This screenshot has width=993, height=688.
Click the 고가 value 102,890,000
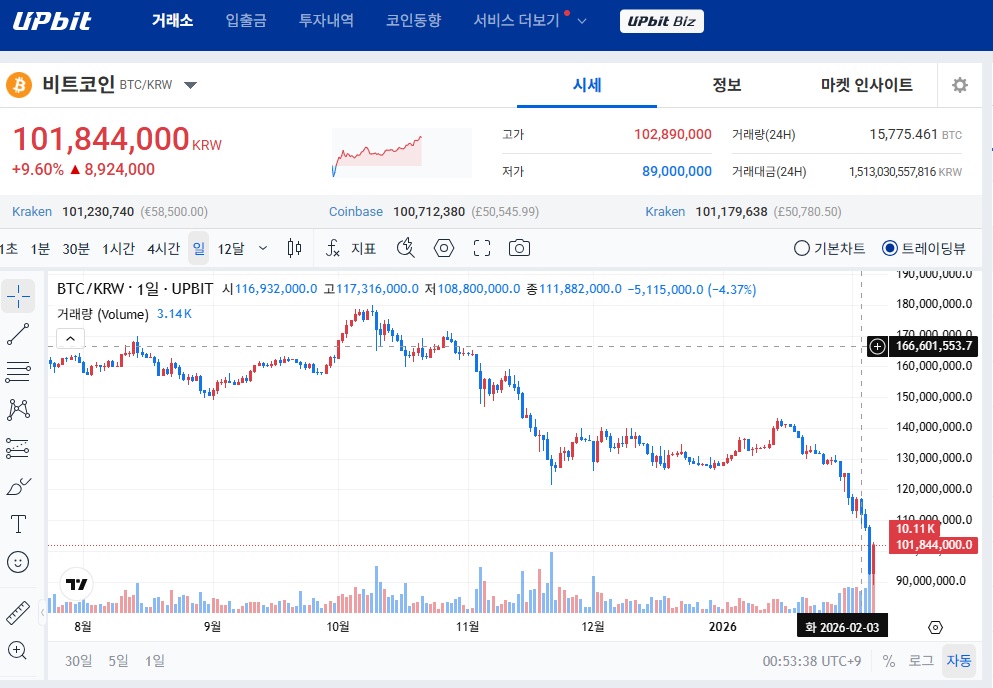click(673, 134)
